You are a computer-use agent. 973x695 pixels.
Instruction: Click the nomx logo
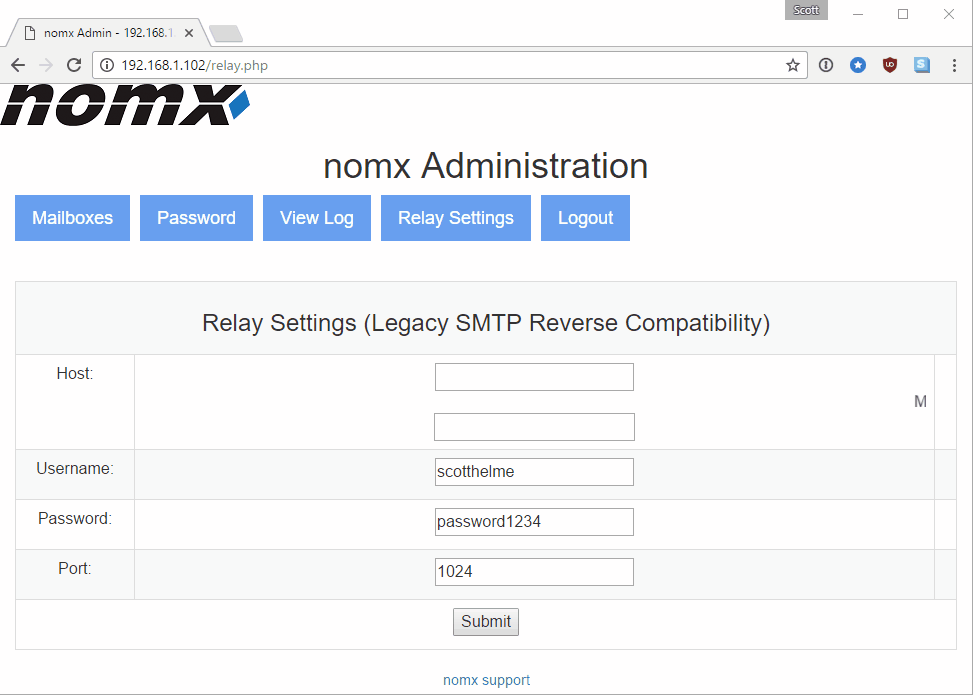(125, 104)
